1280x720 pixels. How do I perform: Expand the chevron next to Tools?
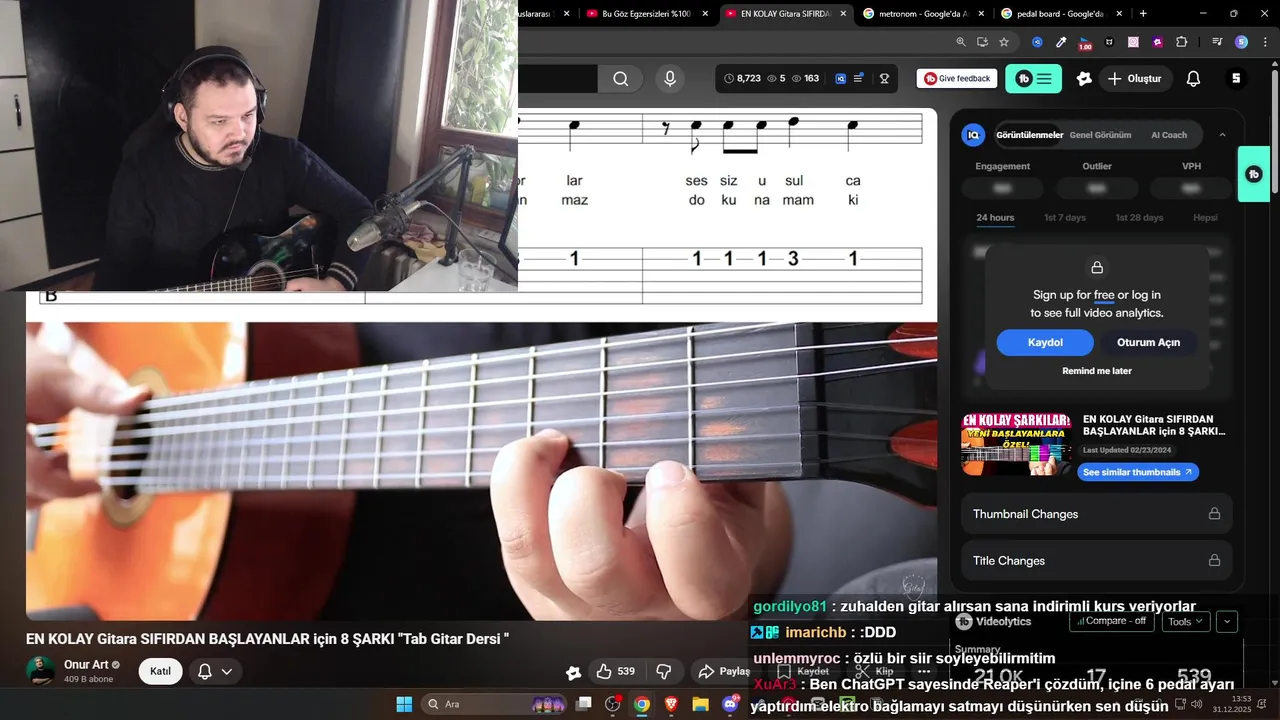(x=1227, y=621)
